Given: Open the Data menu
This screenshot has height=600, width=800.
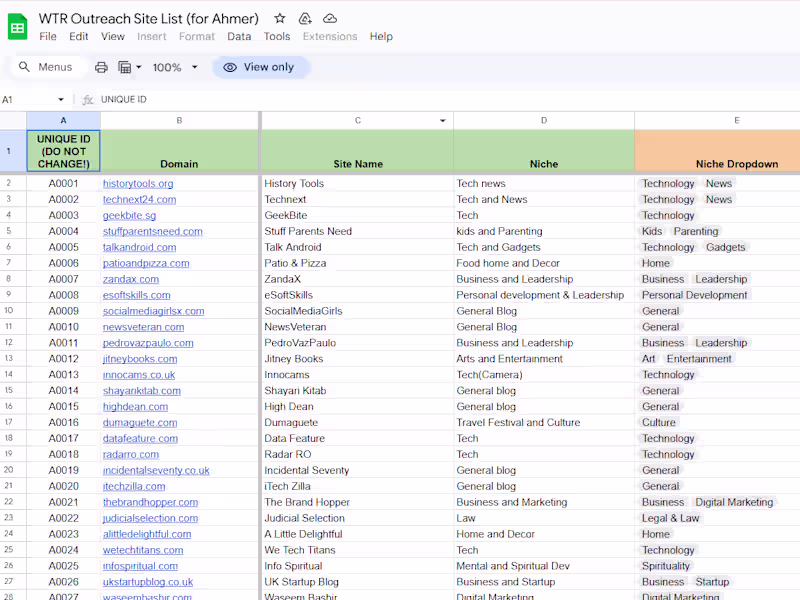Looking at the screenshot, I should point(239,37).
